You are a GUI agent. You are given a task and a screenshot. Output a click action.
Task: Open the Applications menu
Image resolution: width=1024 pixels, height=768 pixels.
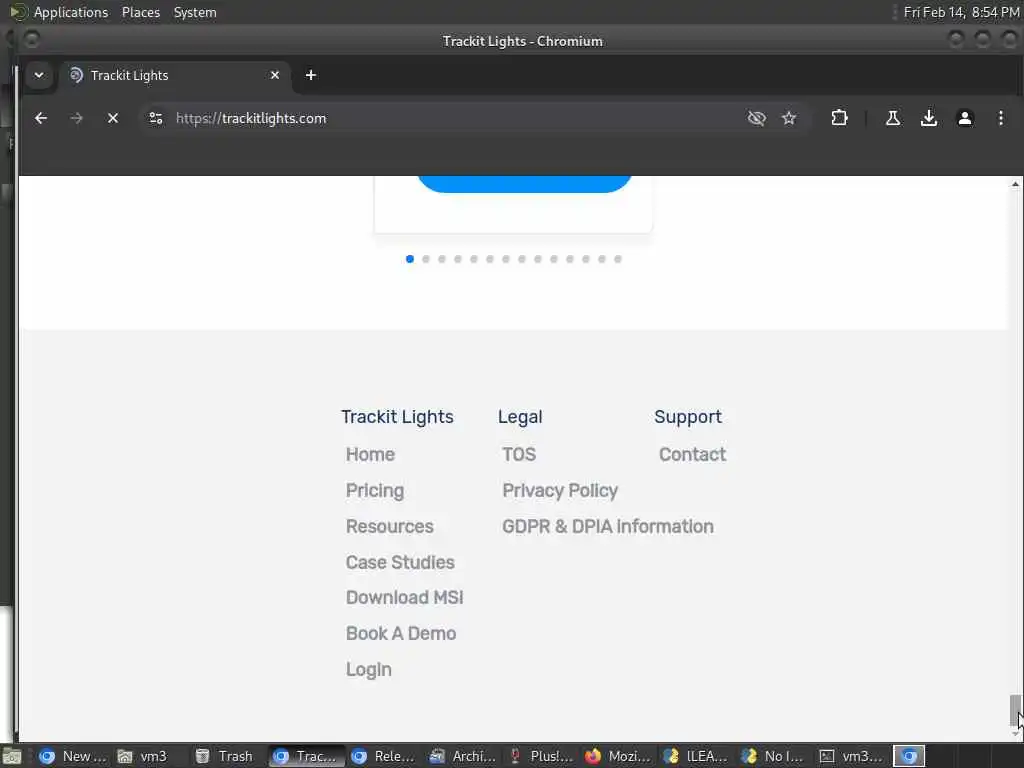71,12
